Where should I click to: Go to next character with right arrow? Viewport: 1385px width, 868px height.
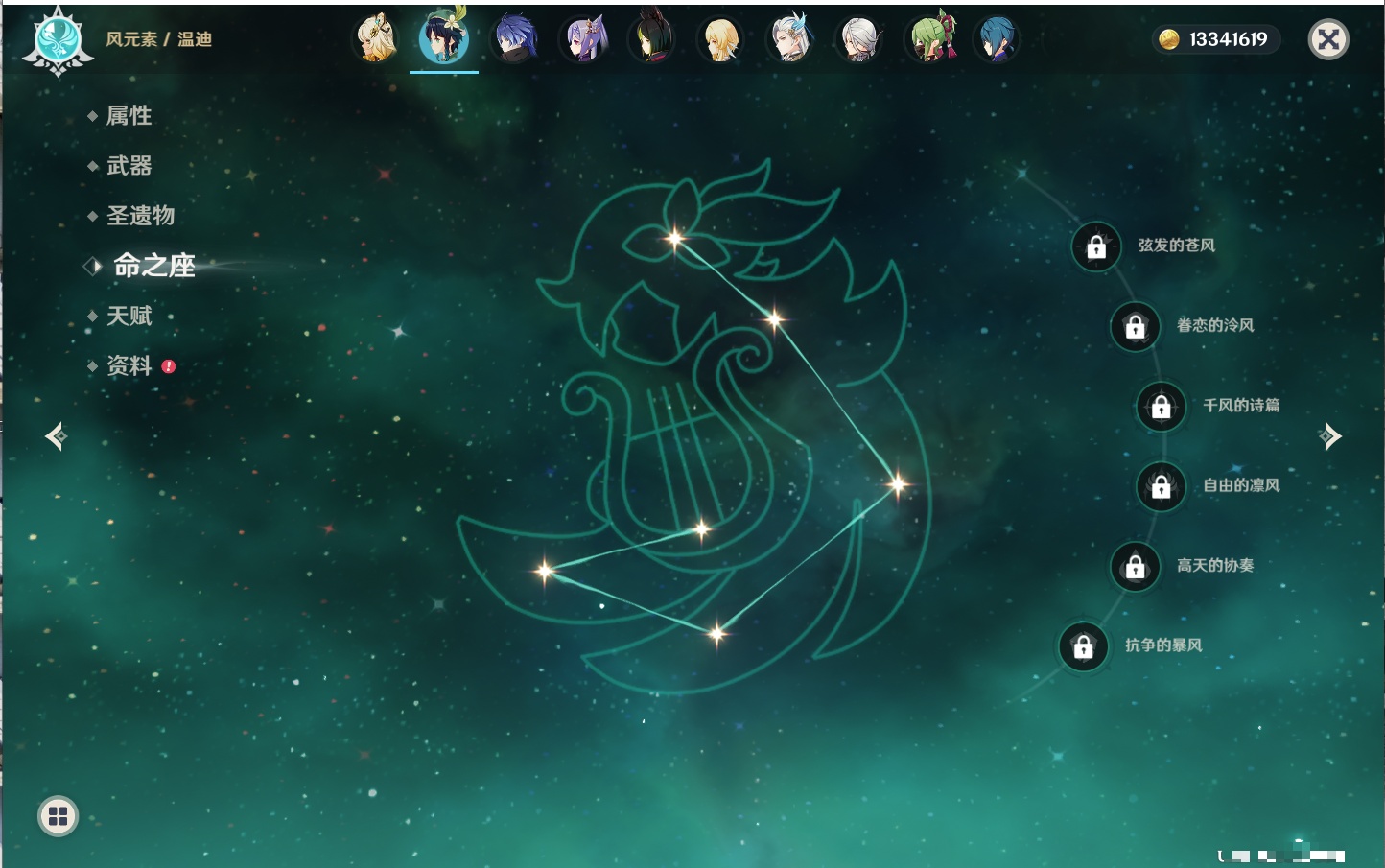point(1330,436)
